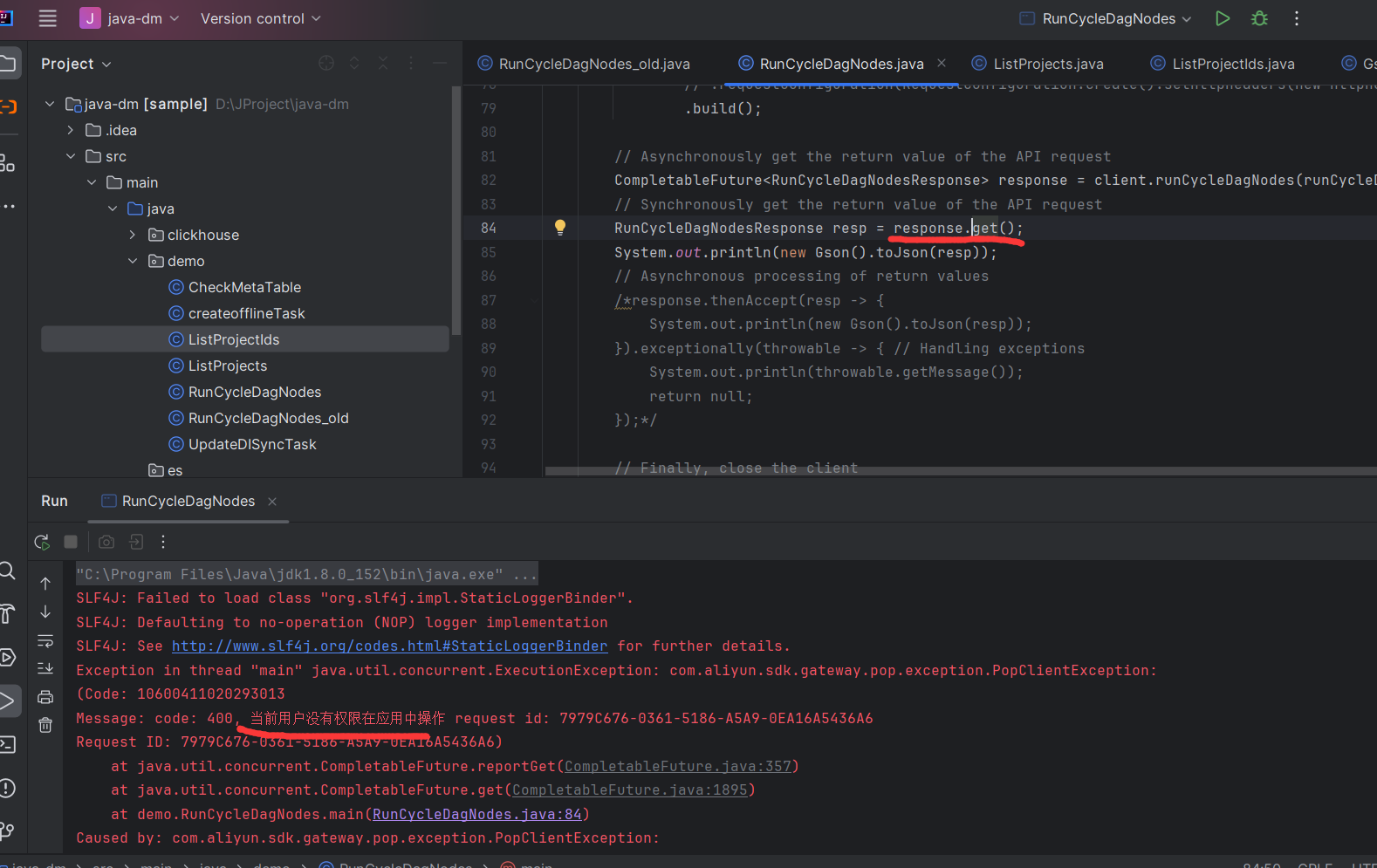This screenshot has width=1377, height=868.
Task: Click the editor horizontal scrollbar
Action: pos(960,471)
